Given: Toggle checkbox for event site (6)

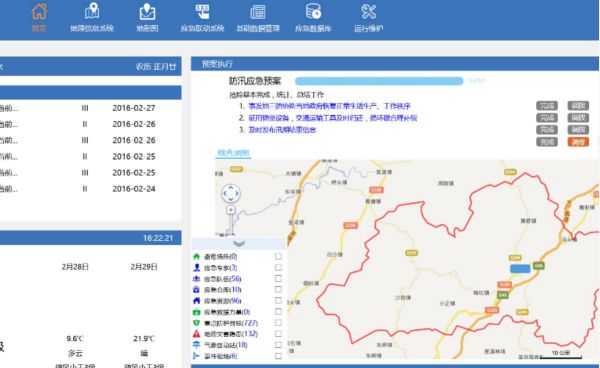Looking at the screenshot, I should pyautogui.click(x=278, y=356).
